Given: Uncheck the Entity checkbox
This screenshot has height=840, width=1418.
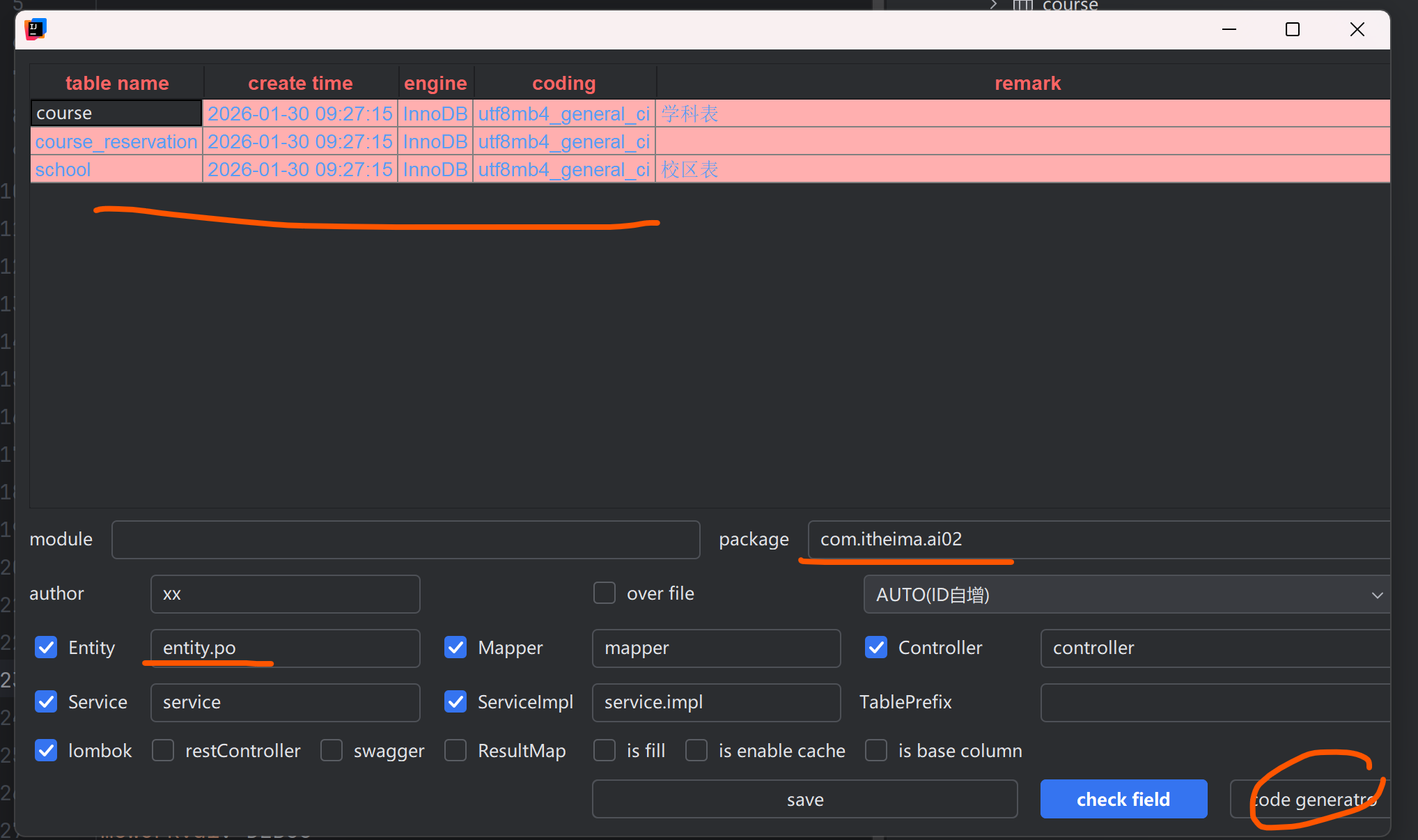Looking at the screenshot, I should pyautogui.click(x=46, y=648).
